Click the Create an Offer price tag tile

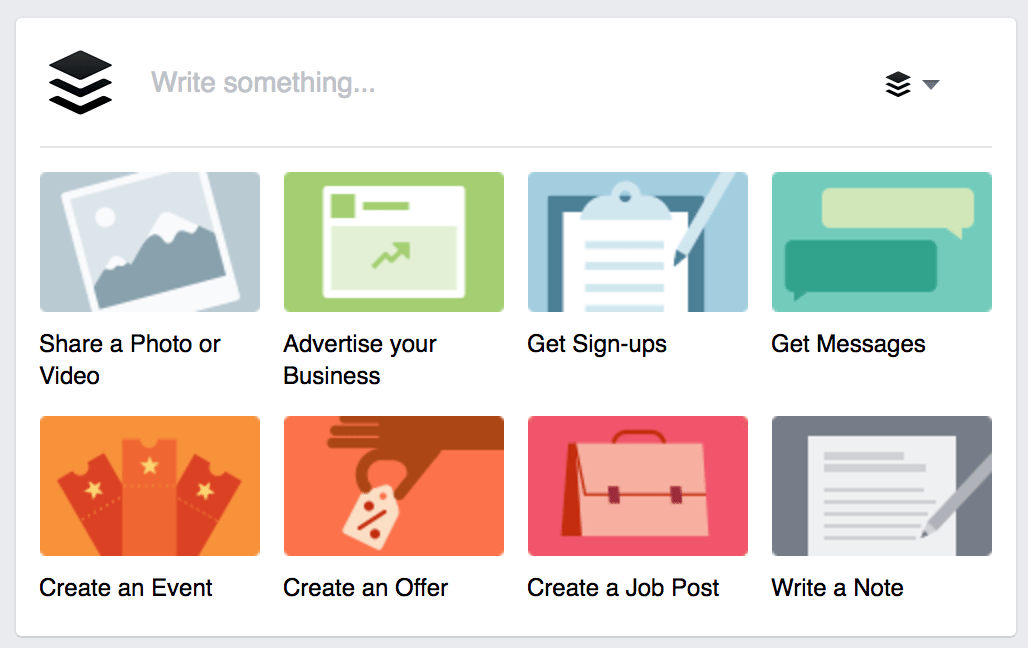393,485
